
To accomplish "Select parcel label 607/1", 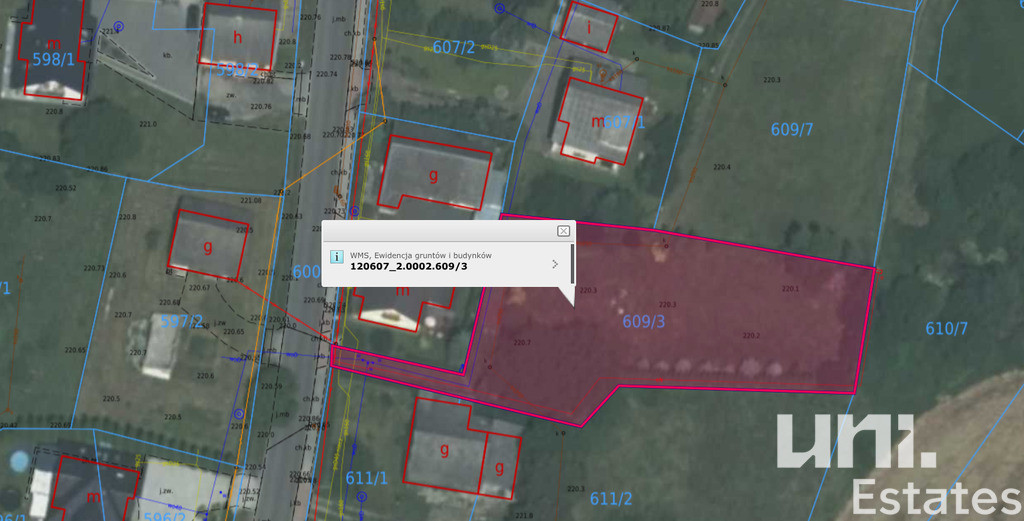I will pyautogui.click(x=624, y=122).
